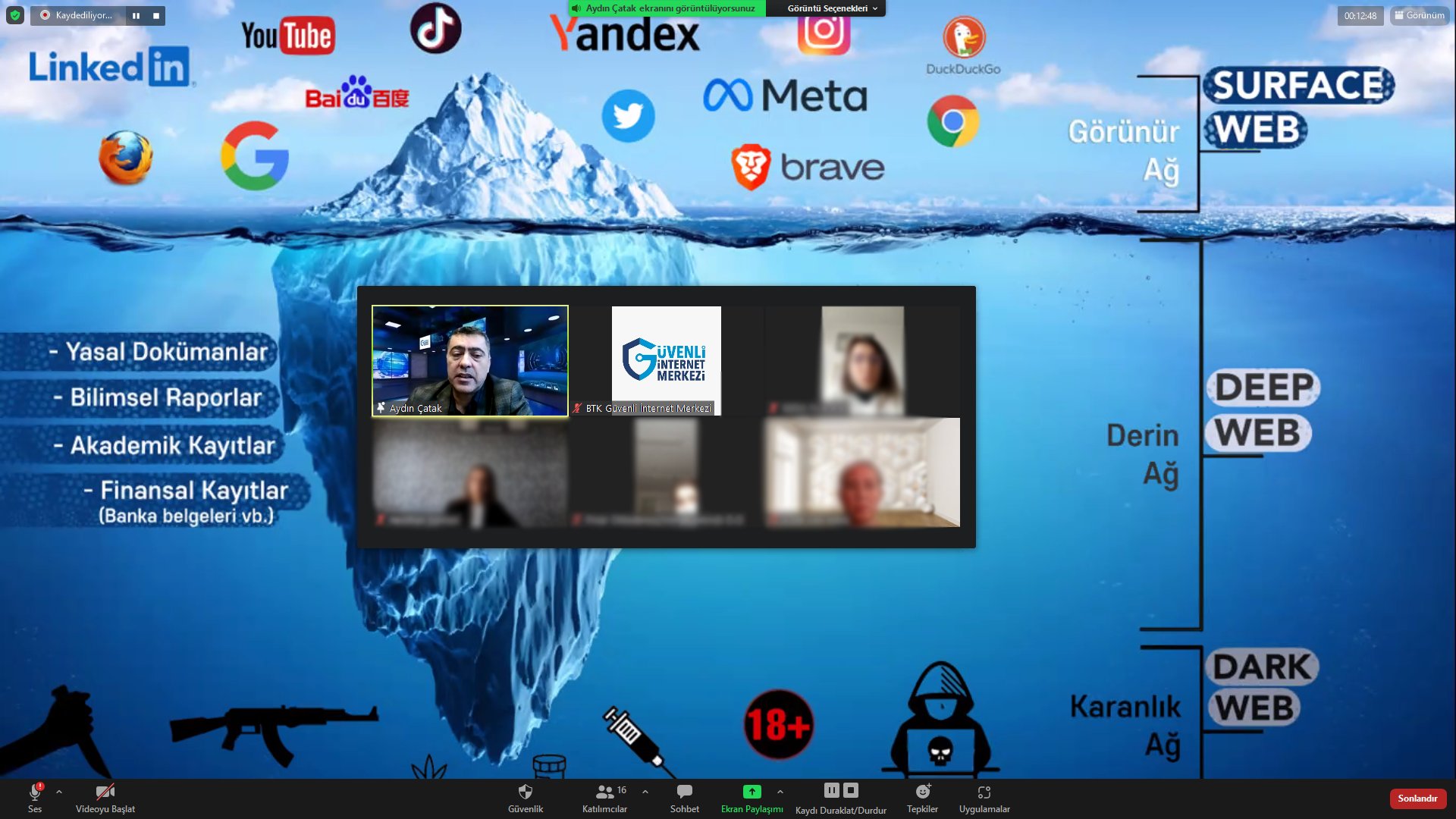Click the Firefox logo on the slide

click(126, 158)
